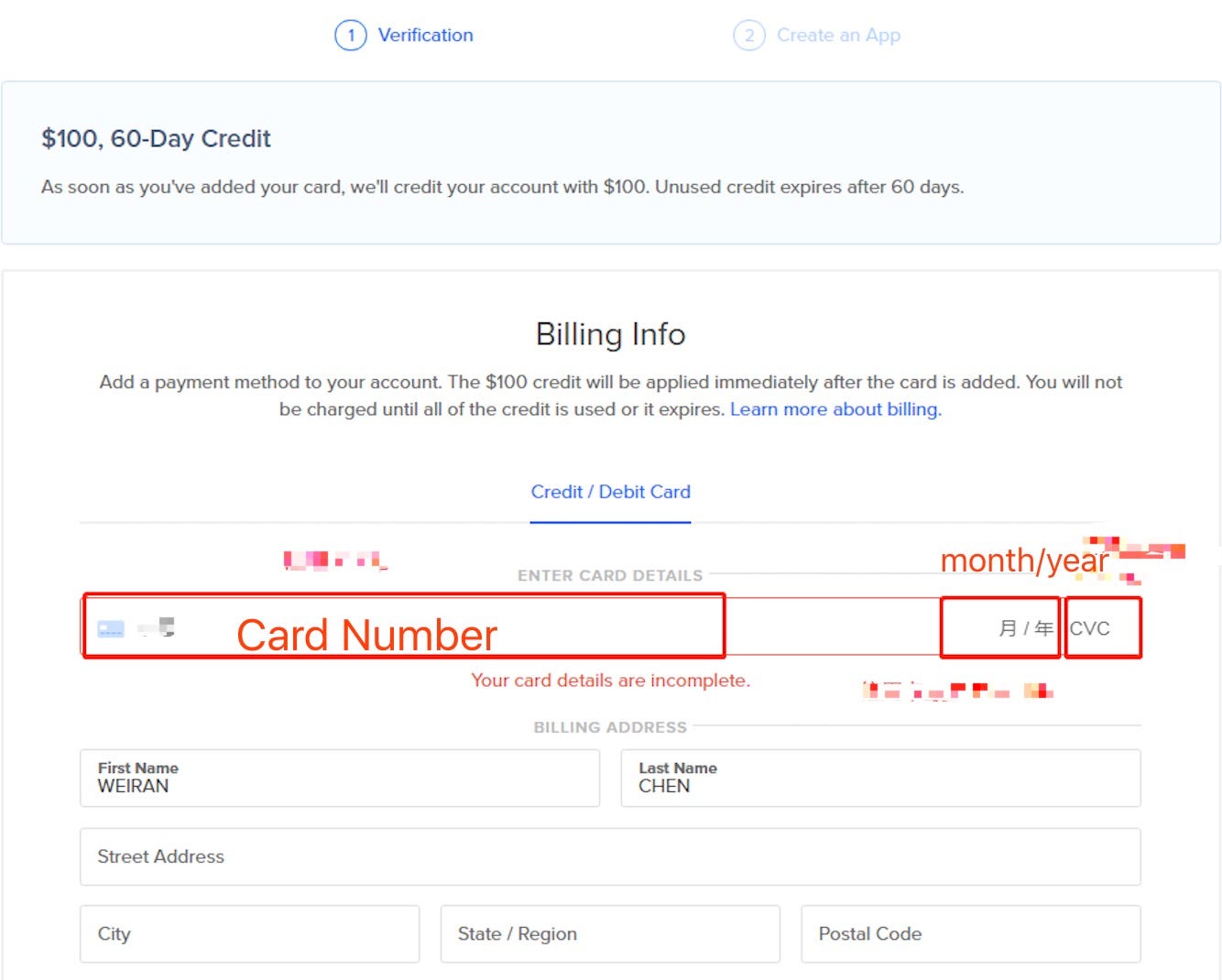
Task: Click the Street Address field
Action: pos(610,857)
